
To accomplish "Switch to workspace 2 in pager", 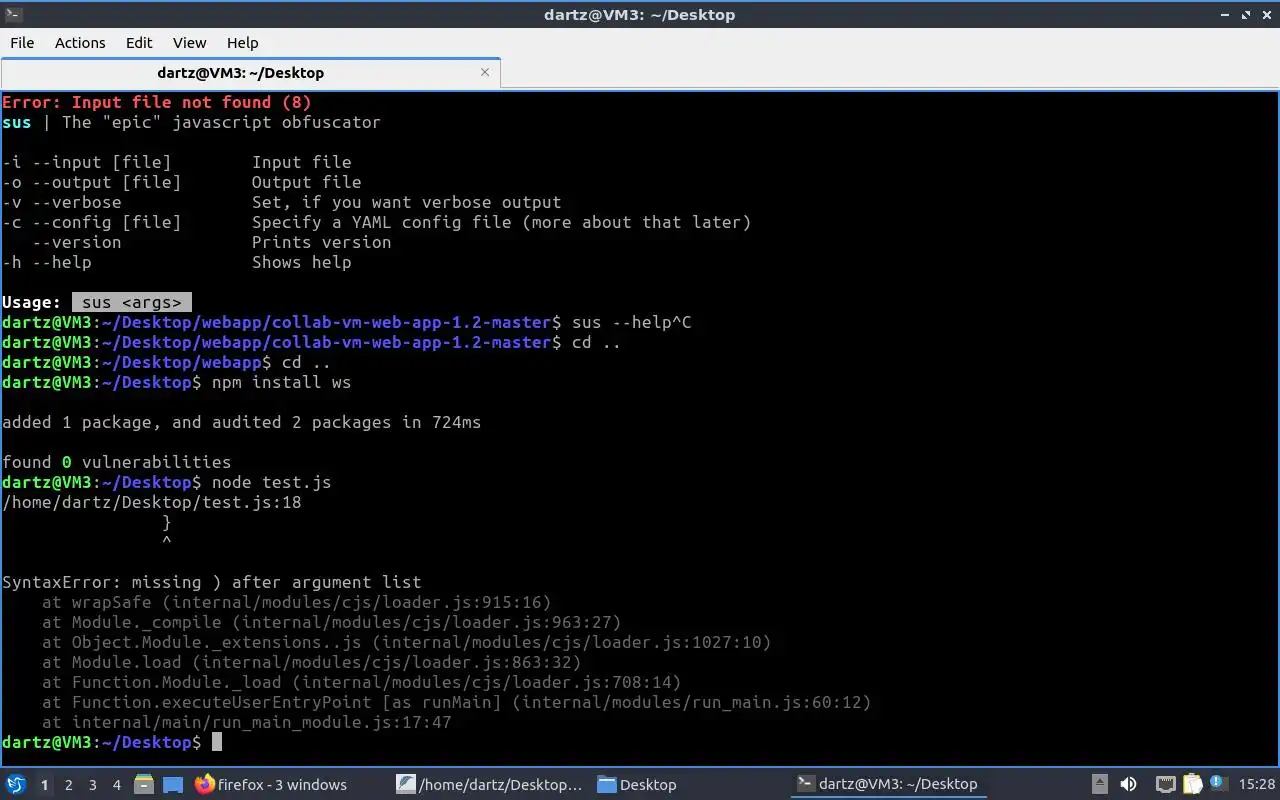I will [69, 785].
